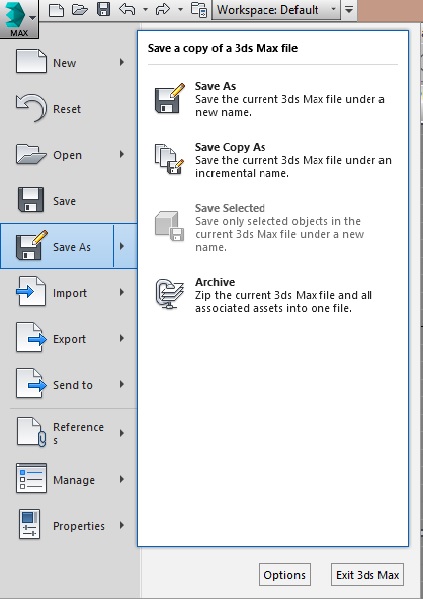
Task: Expand the Manage submenu arrow
Action: pos(122,479)
